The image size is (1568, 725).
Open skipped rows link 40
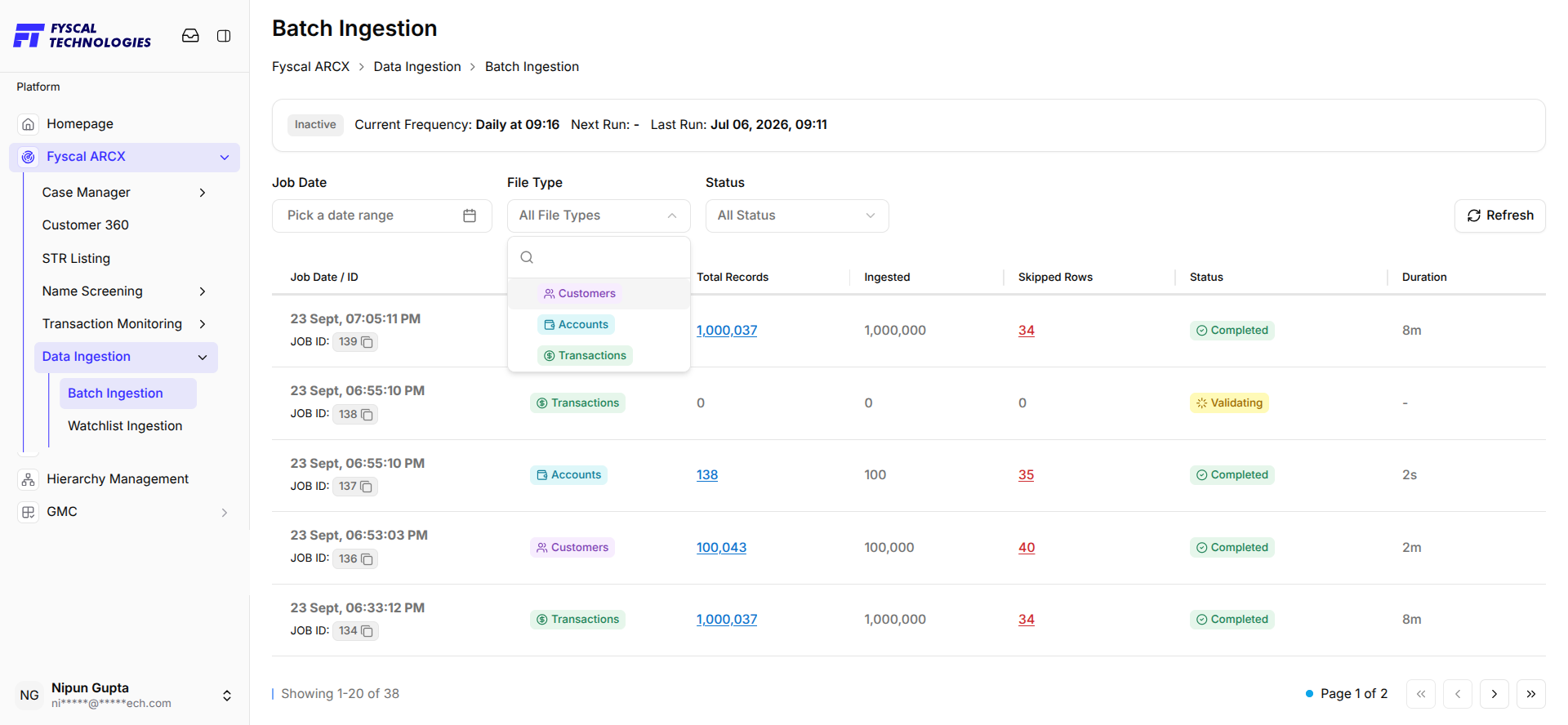[1027, 548]
